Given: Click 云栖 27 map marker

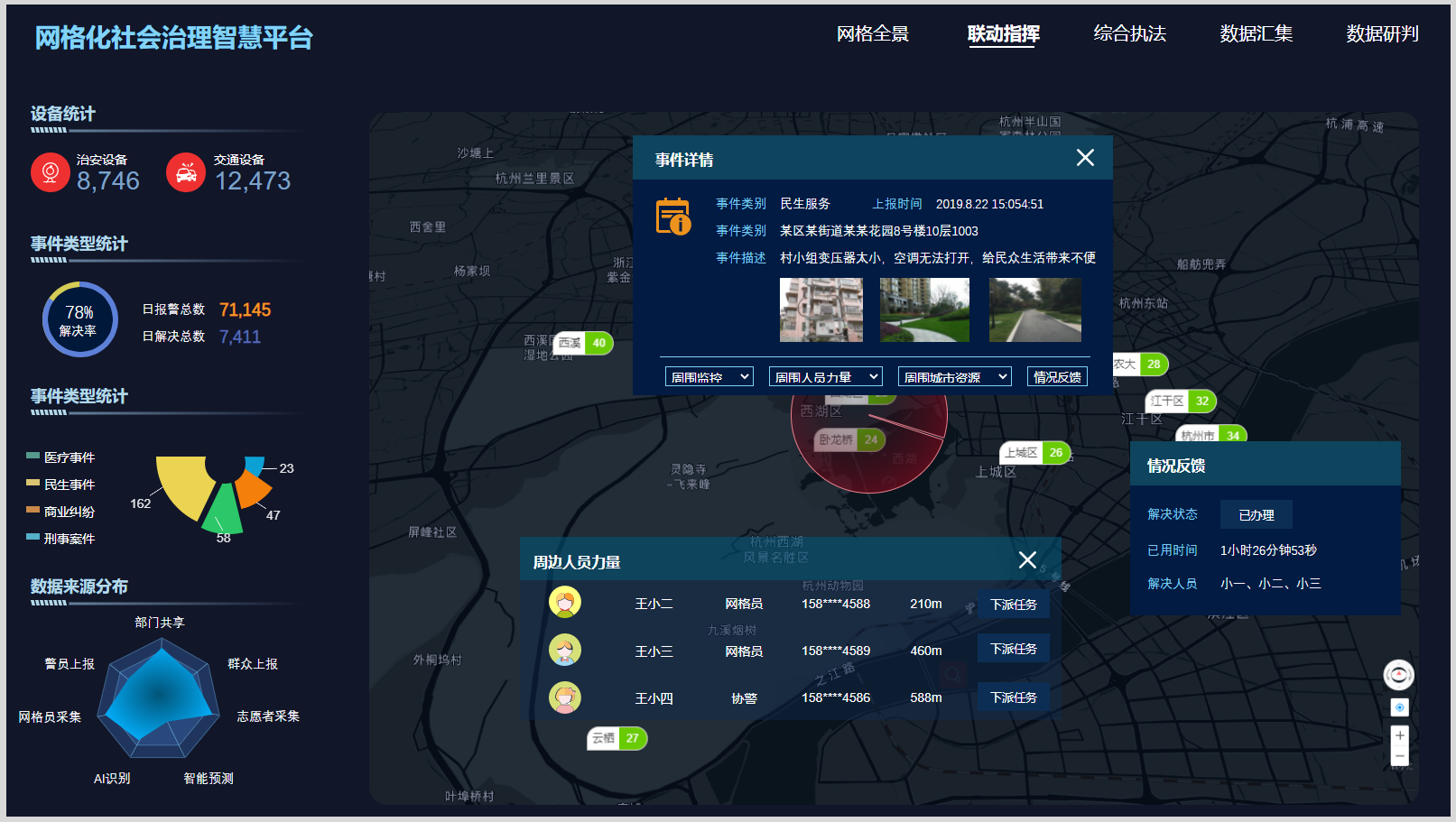Looking at the screenshot, I should (x=617, y=738).
